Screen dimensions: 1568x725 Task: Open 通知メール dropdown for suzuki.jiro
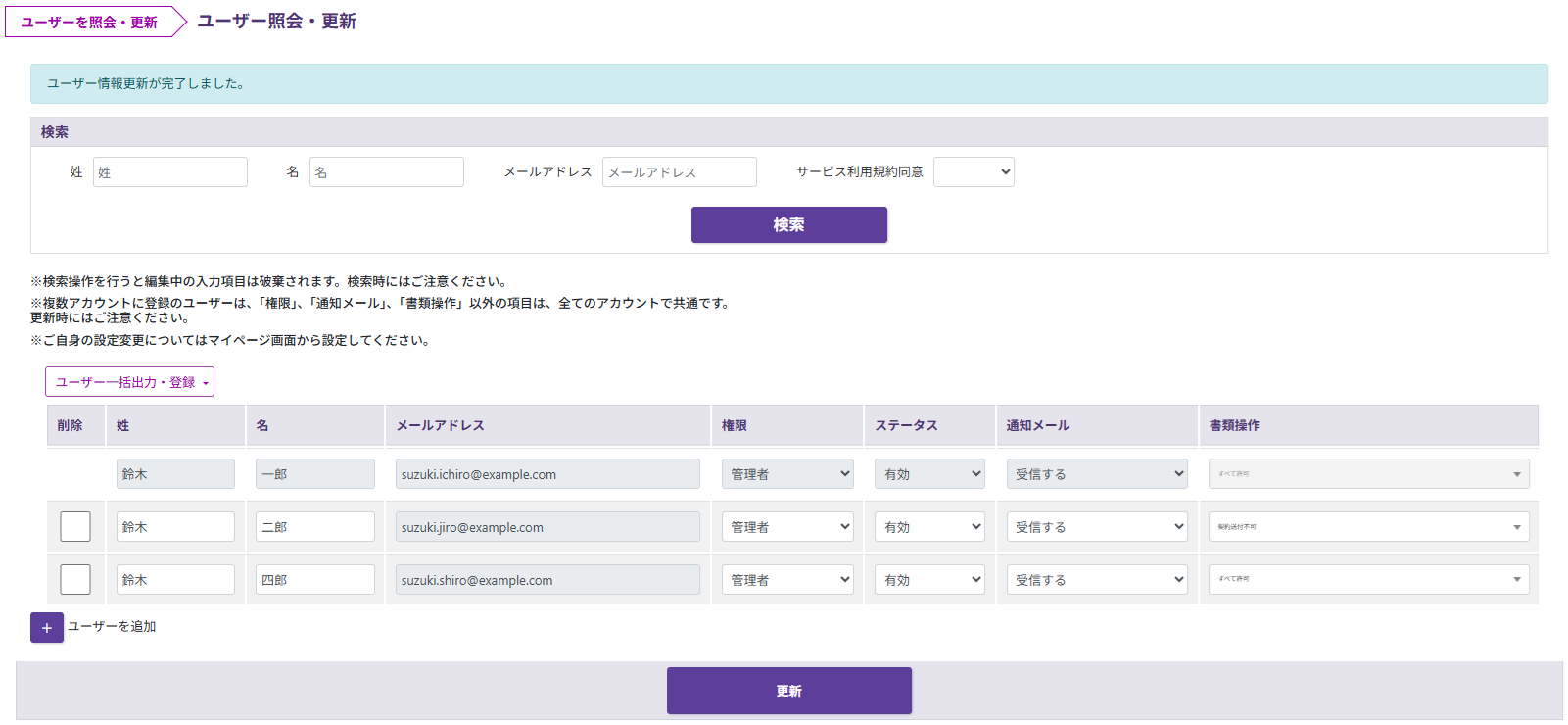click(1097, 527)
